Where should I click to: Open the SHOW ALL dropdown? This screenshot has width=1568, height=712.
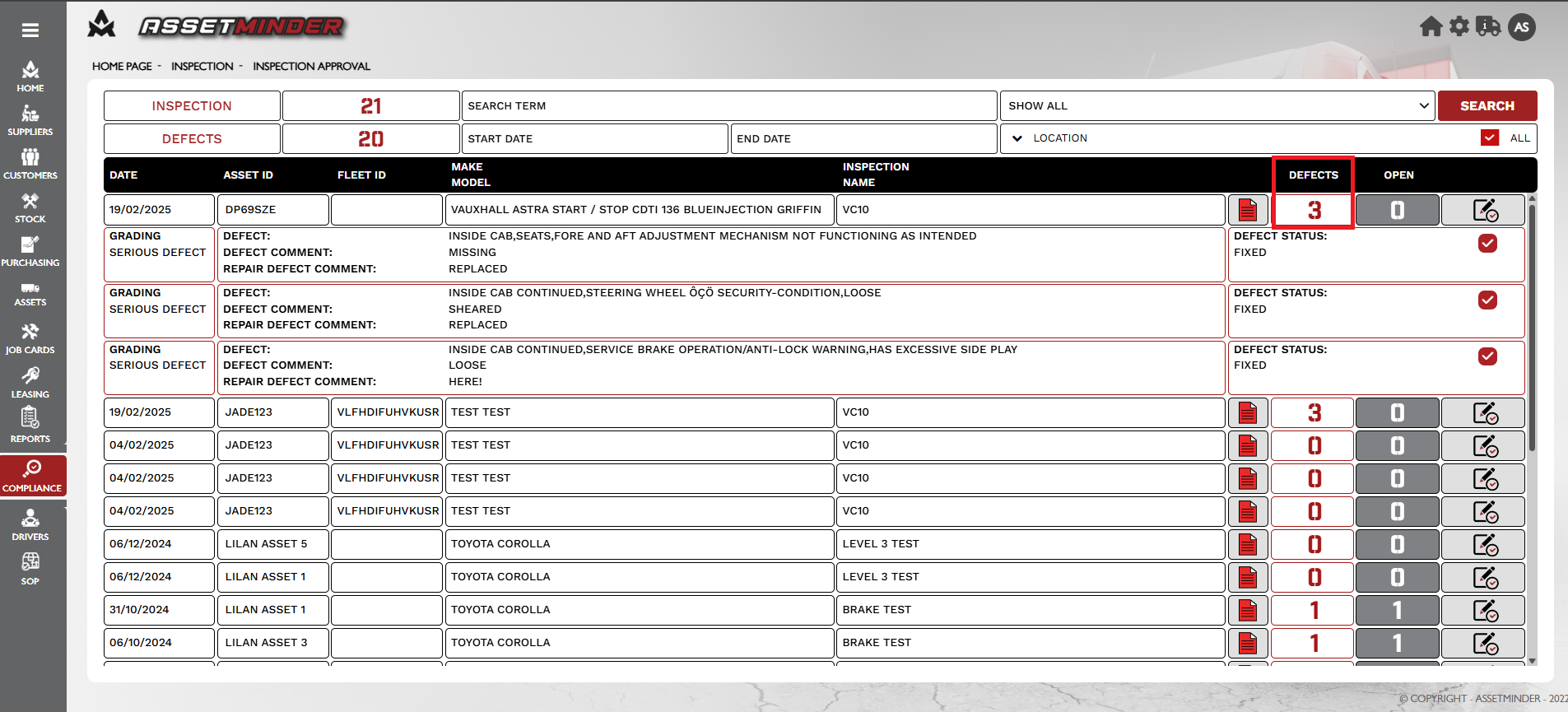(x=1217, y=105)
